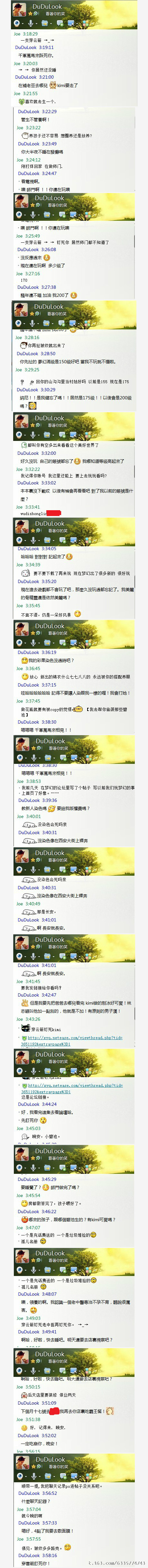Expand file transfer options arrow in topmost header

tap(51, 24)
